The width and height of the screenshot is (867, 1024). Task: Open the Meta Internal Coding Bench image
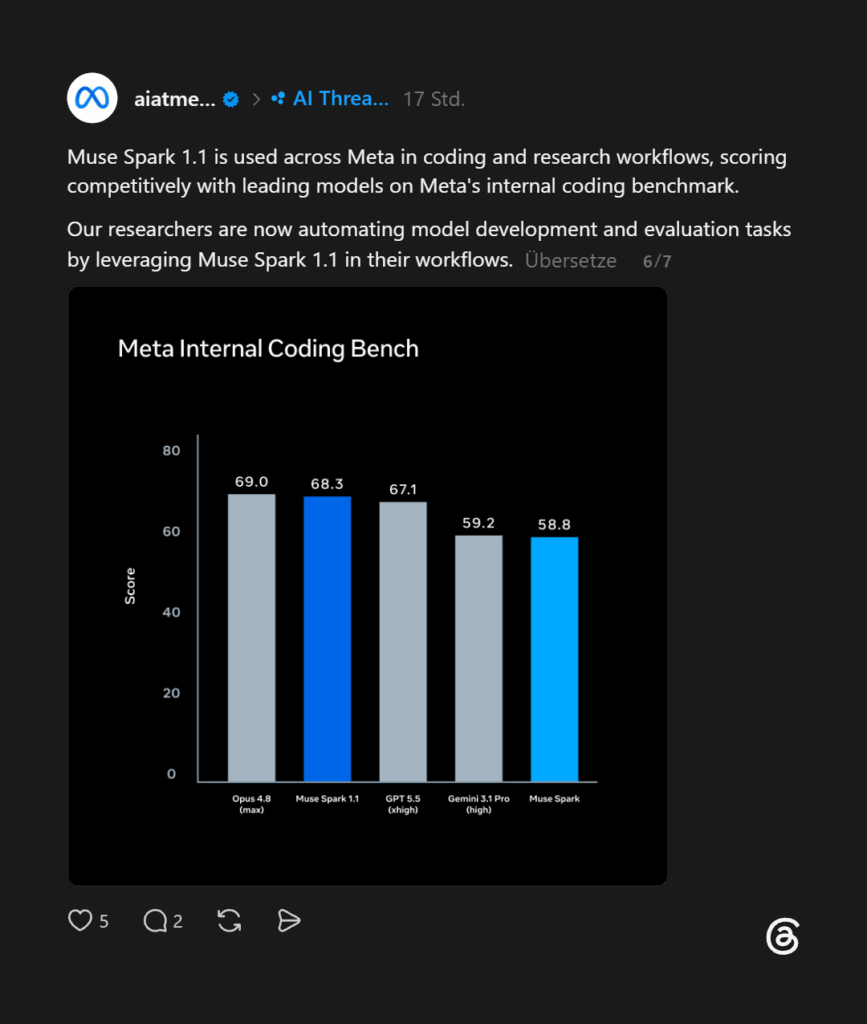[368, 586]
